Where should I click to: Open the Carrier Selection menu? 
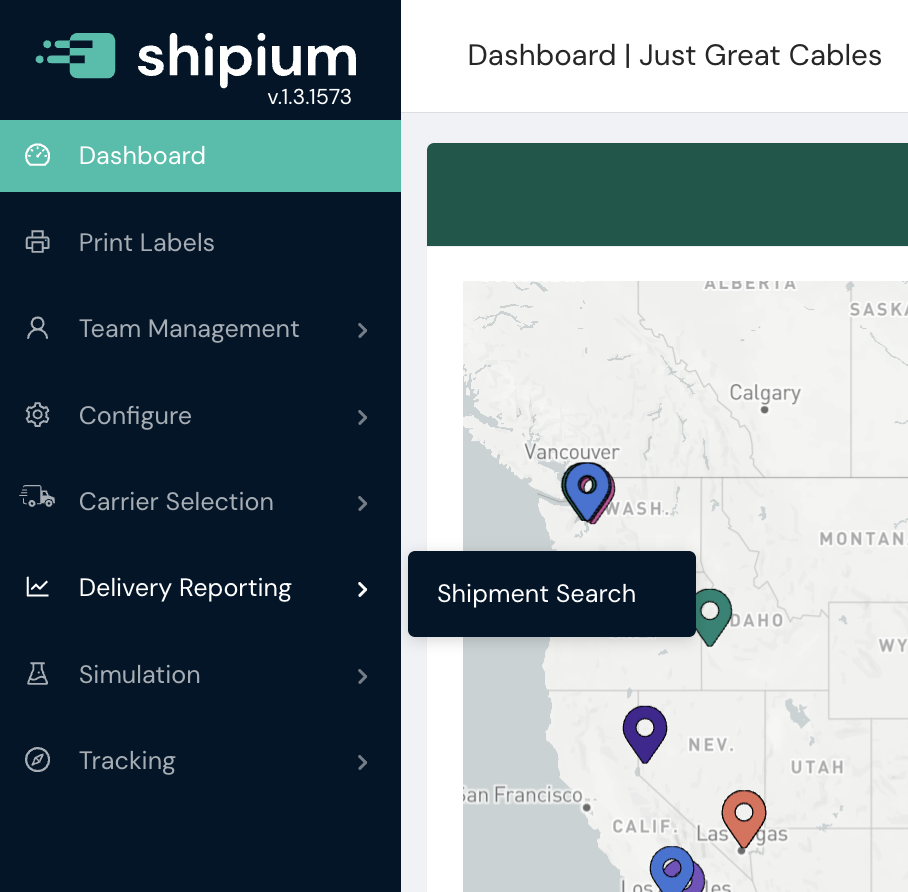(200, 502)
